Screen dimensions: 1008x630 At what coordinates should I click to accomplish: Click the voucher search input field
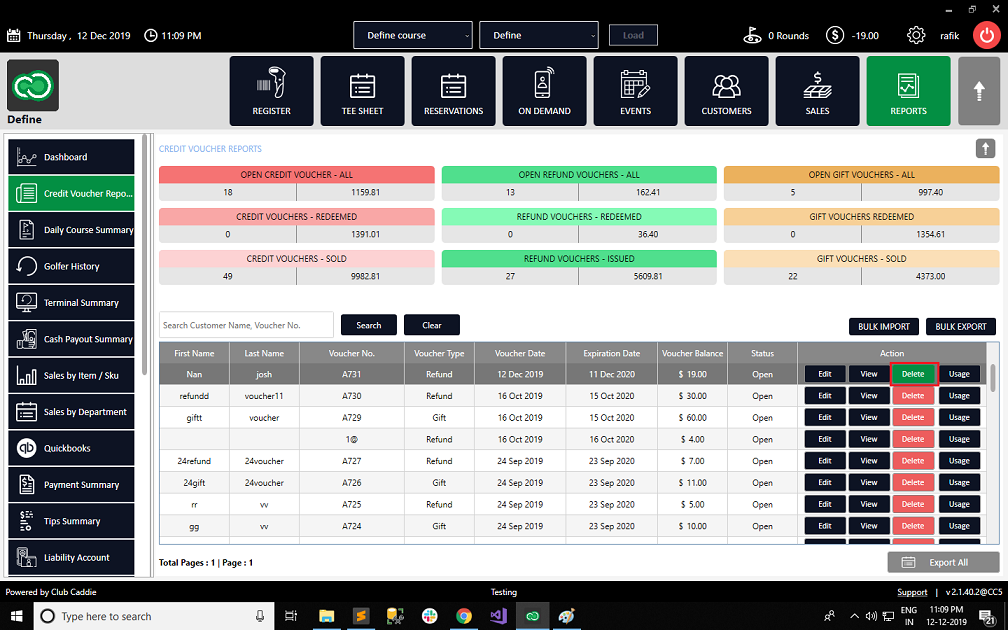click(x=246, y=325)
